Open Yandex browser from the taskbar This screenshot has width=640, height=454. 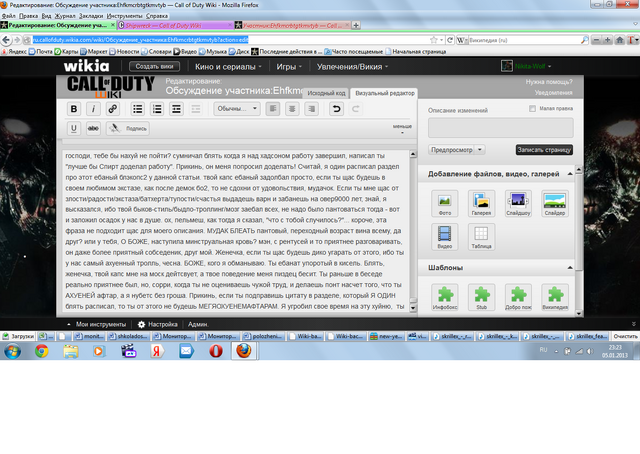(x=157, y=351)
